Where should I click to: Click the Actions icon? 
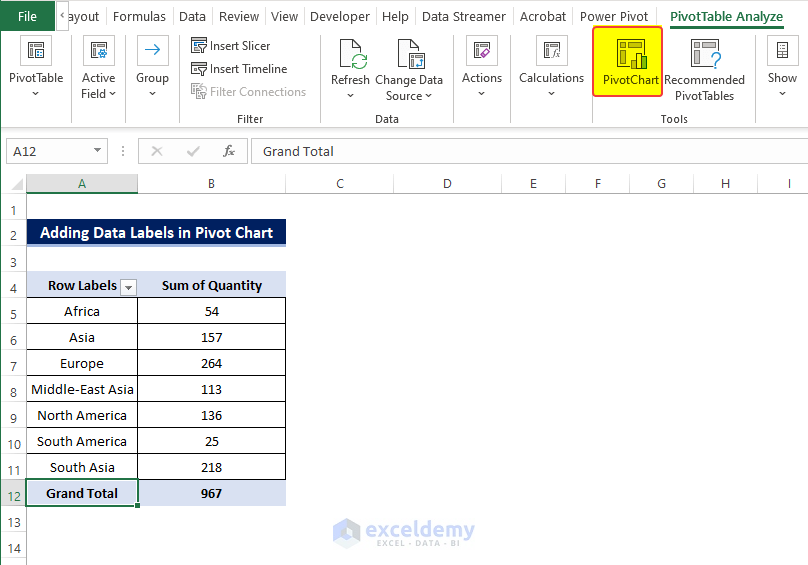(x=482, y=51)
